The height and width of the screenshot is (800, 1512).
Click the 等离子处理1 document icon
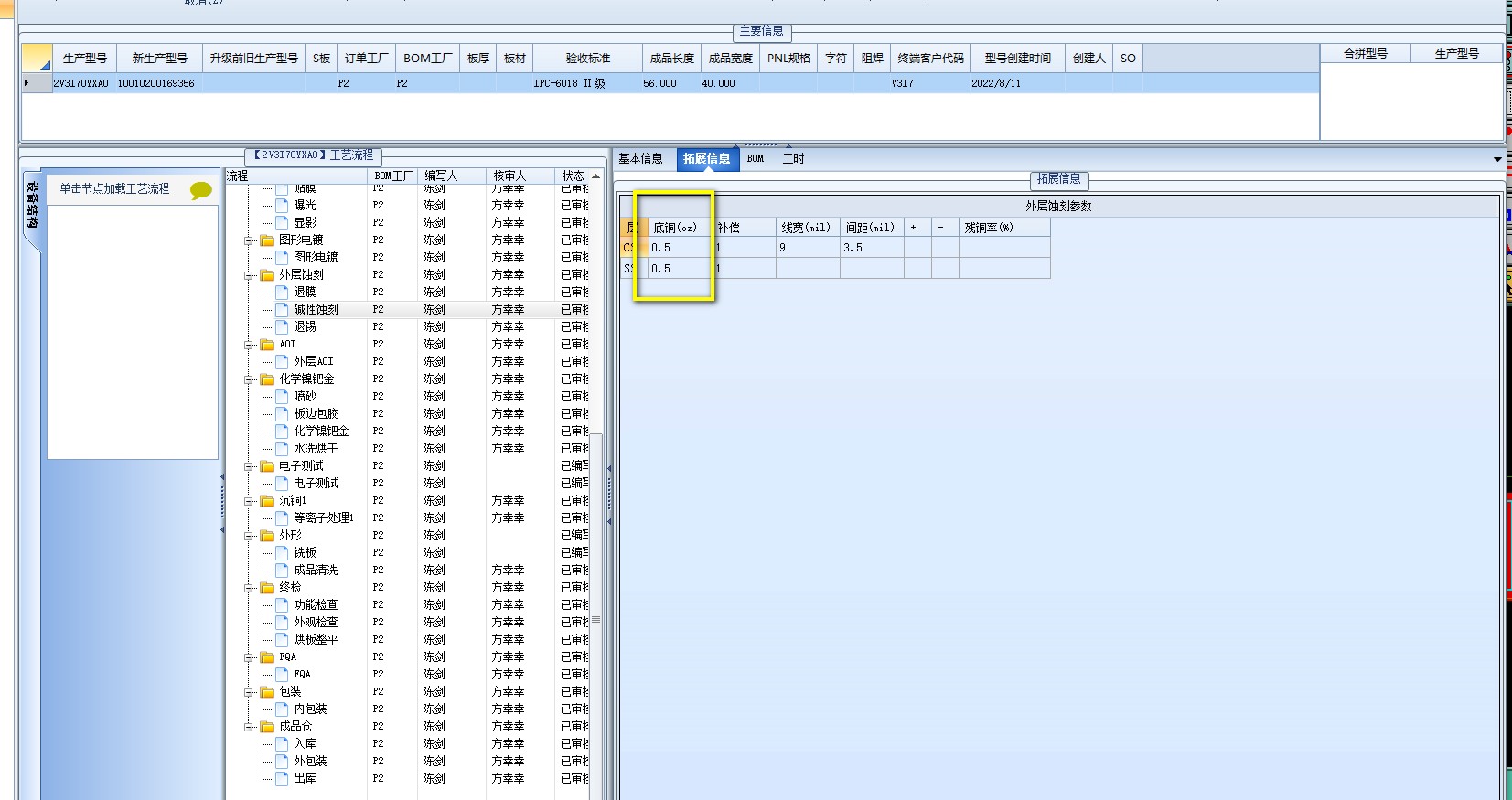(x=283, y=518)
